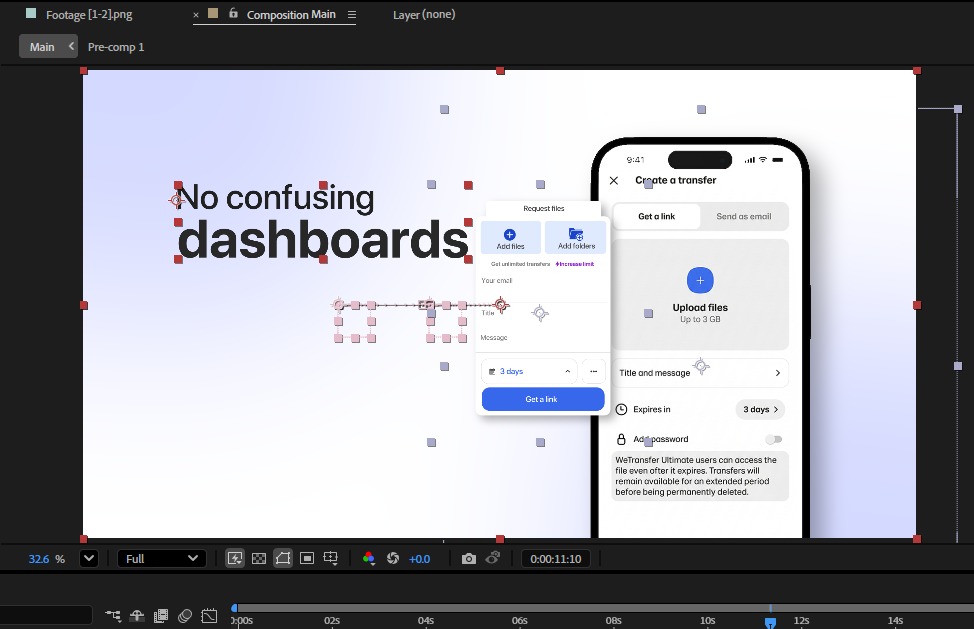Screen dimensions: 974x629
Task: Click the X close icon on phone screen
Action: click(x=614, y=181)
